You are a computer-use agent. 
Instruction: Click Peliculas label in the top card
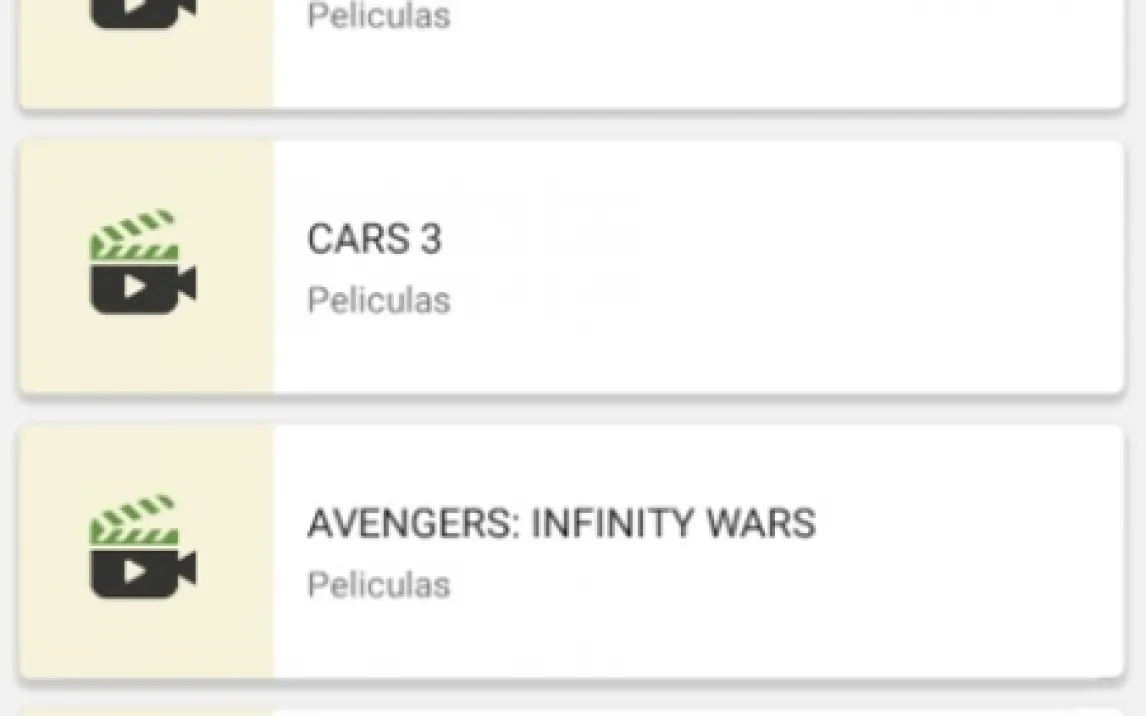[x=378, y=16]
